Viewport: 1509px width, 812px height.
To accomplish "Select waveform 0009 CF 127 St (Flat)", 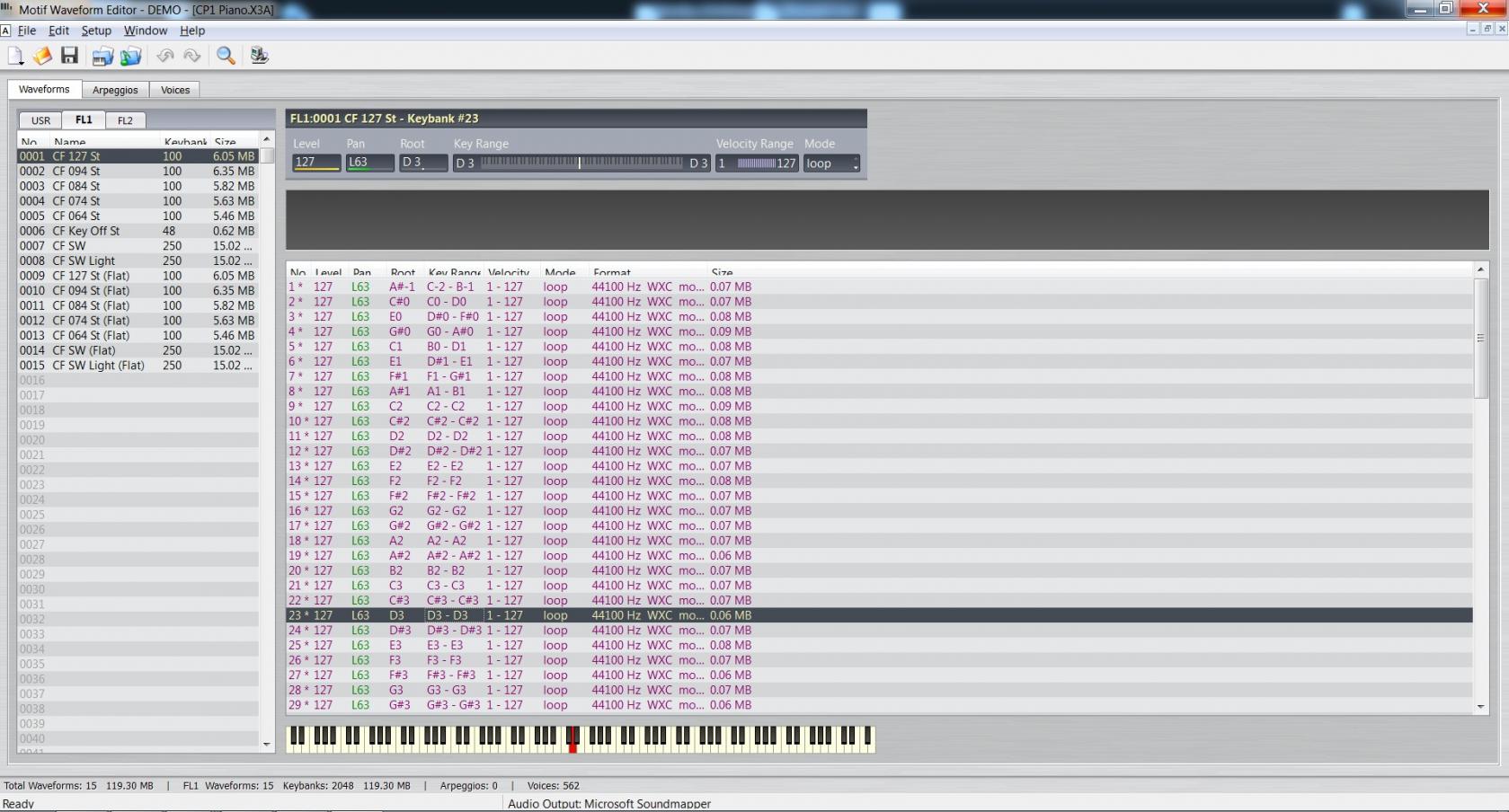I will coord(138,276).
